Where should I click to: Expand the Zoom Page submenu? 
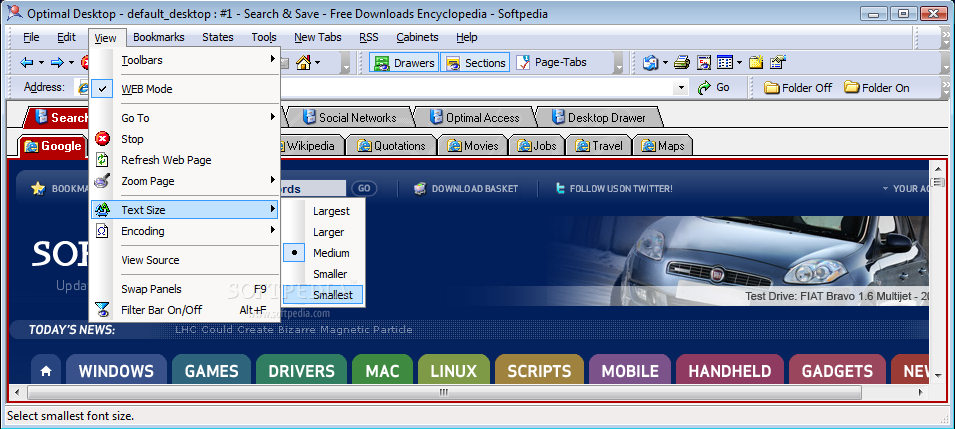(x=185, y=181)
